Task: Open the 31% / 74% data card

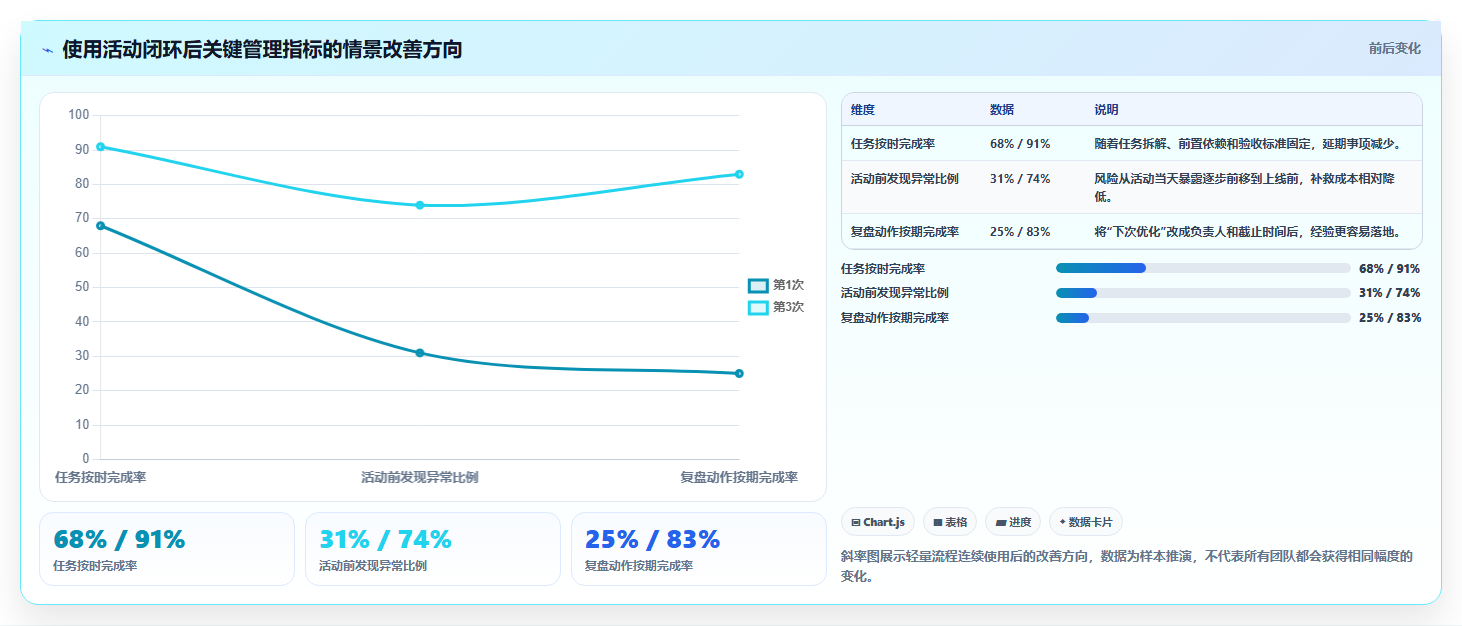Action: click(433, 549)
